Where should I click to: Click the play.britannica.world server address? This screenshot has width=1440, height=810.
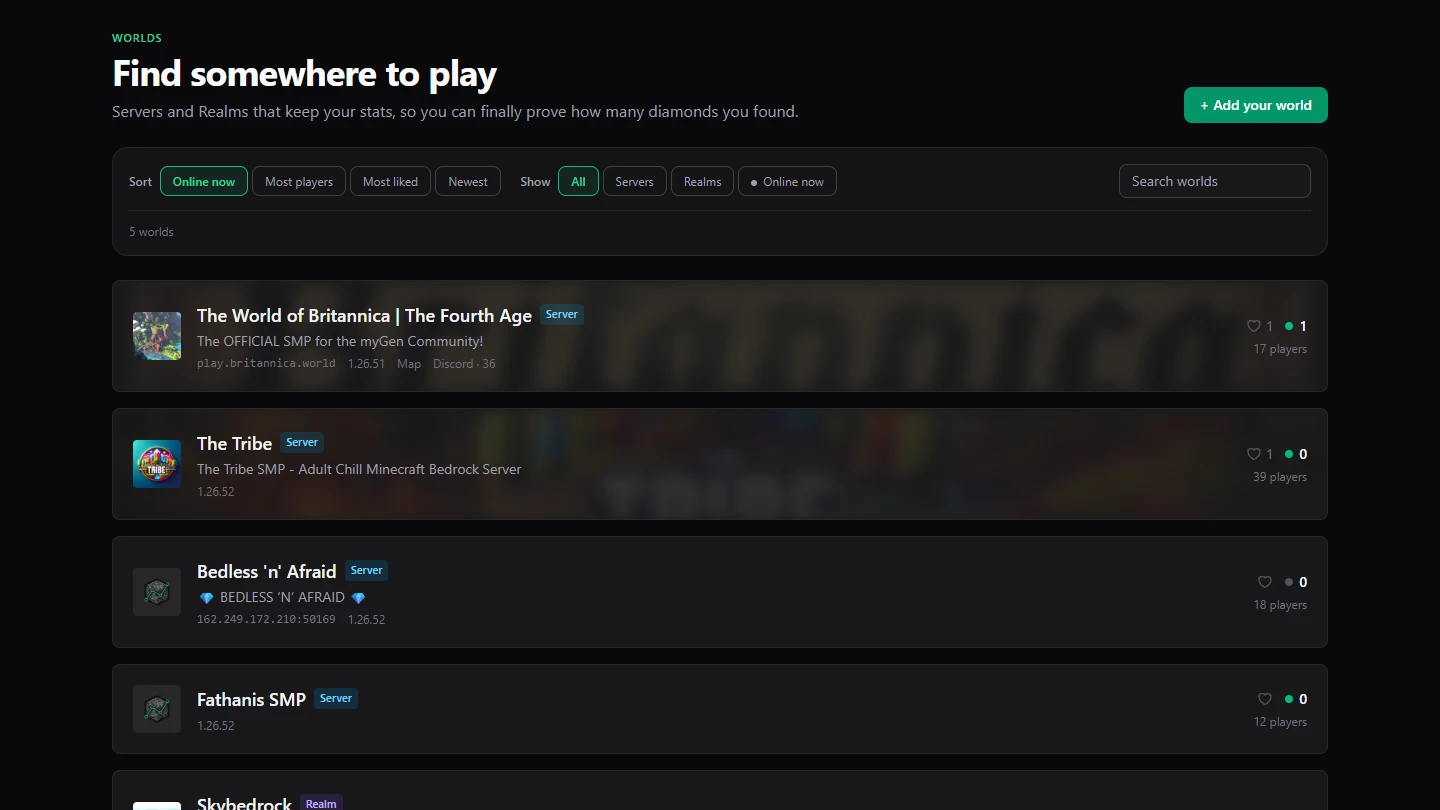[x=266, y=364]
